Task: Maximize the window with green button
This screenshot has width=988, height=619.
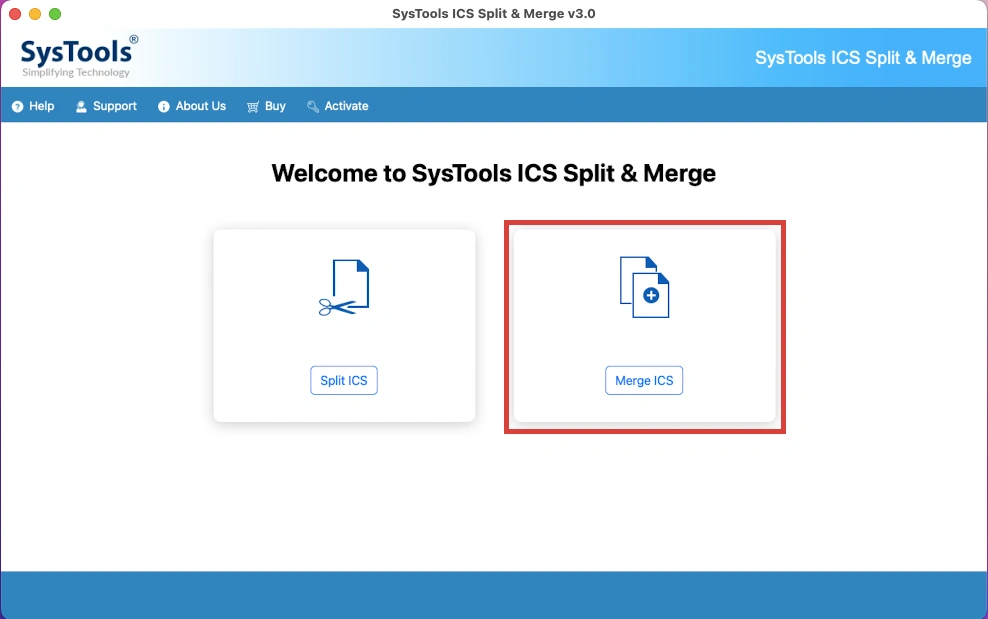Action: coord(55,14)
